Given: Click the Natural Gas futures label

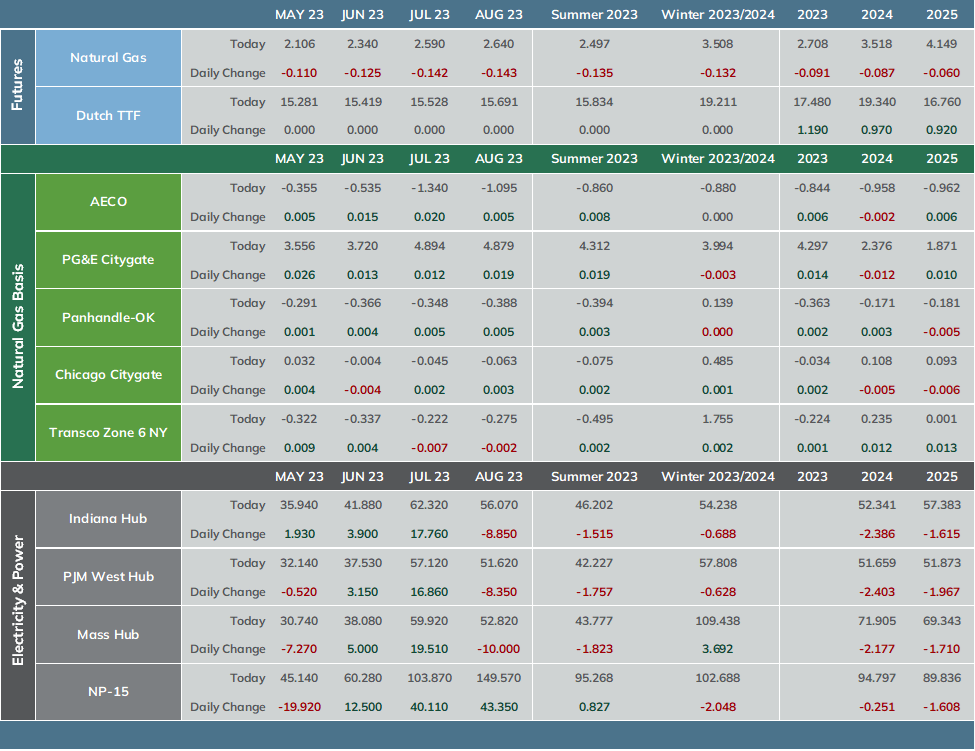Looking at the screenshot, I should click(x=108, y=58).
